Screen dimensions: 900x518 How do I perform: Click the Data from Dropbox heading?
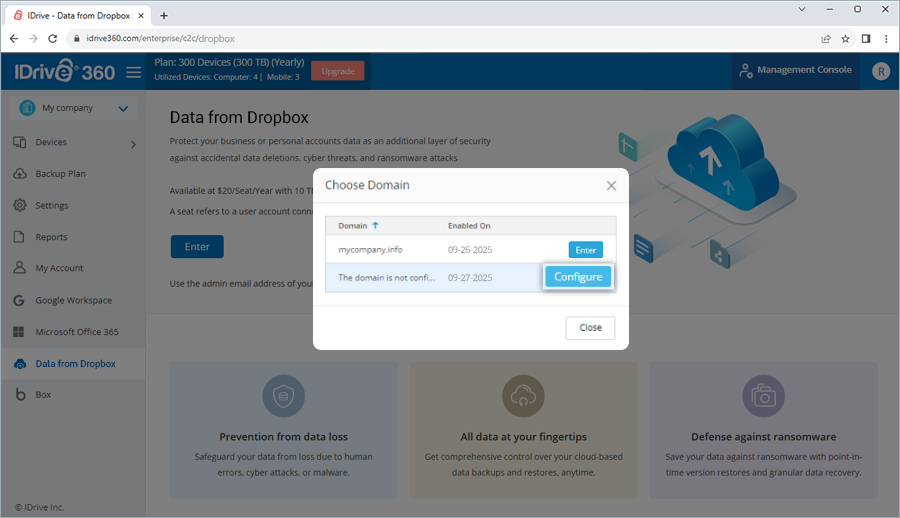tap(239, 118)
